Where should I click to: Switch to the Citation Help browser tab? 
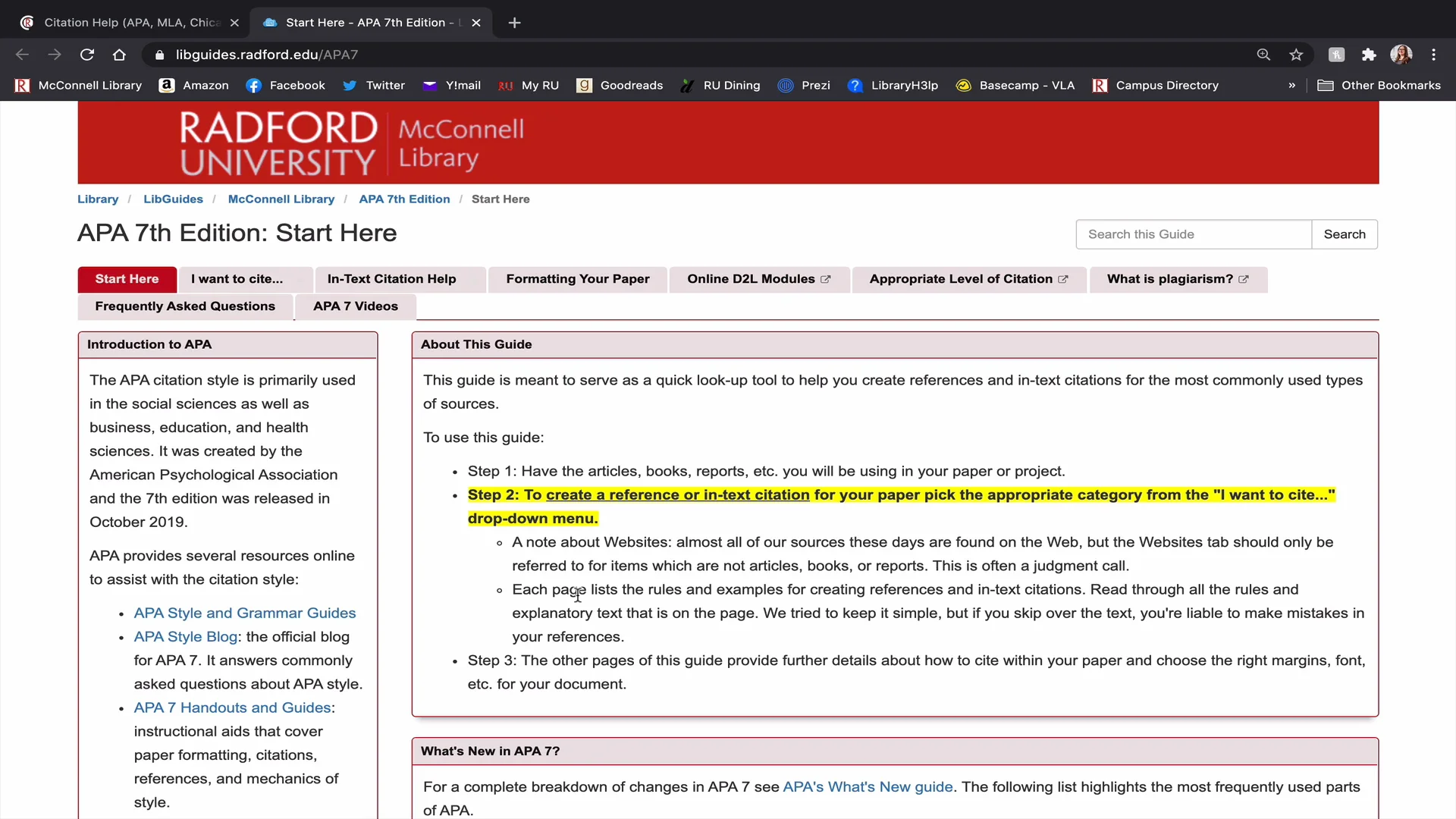click(130, 23)
